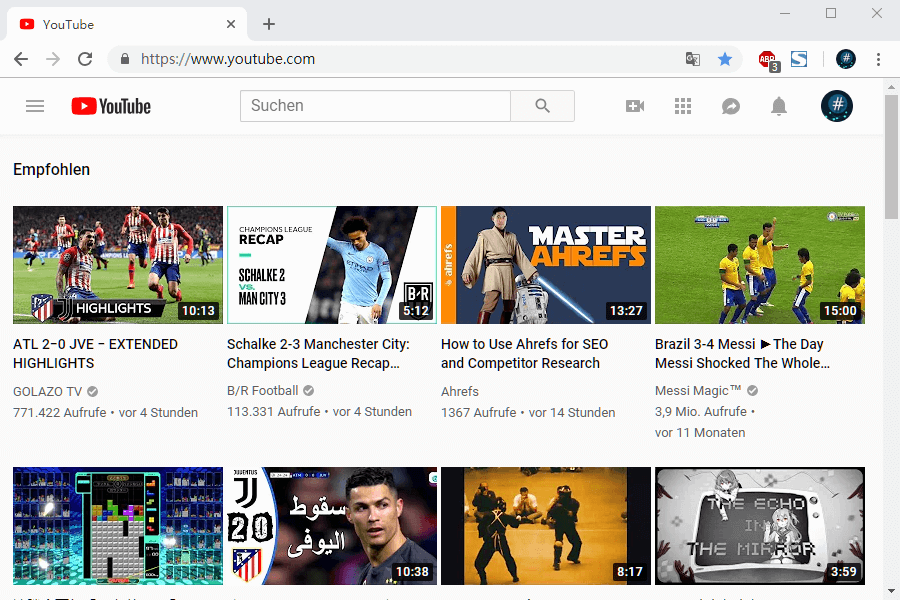Visit the B/R Football channel

(x=263, y=391)
